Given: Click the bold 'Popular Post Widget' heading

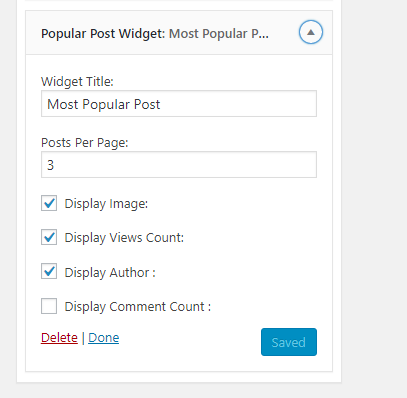Looking at the screenshot, I should (103, 34).
